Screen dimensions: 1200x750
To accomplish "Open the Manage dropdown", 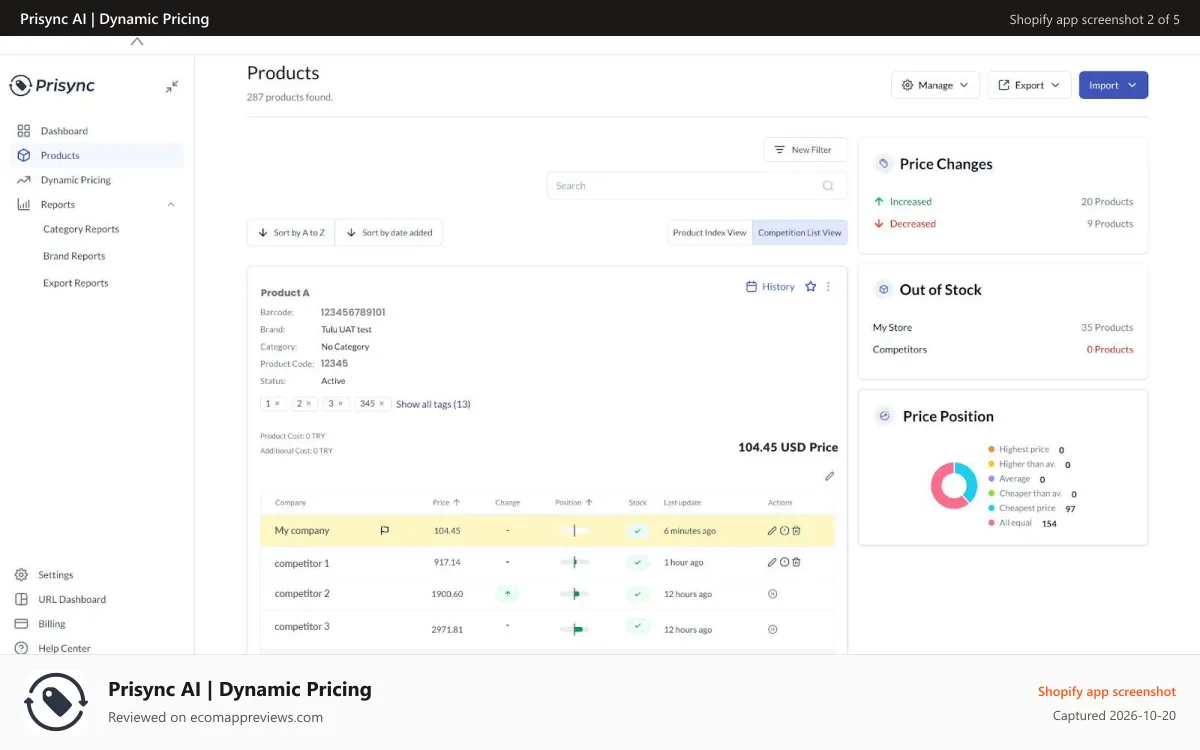I will (x=935, y=85).
